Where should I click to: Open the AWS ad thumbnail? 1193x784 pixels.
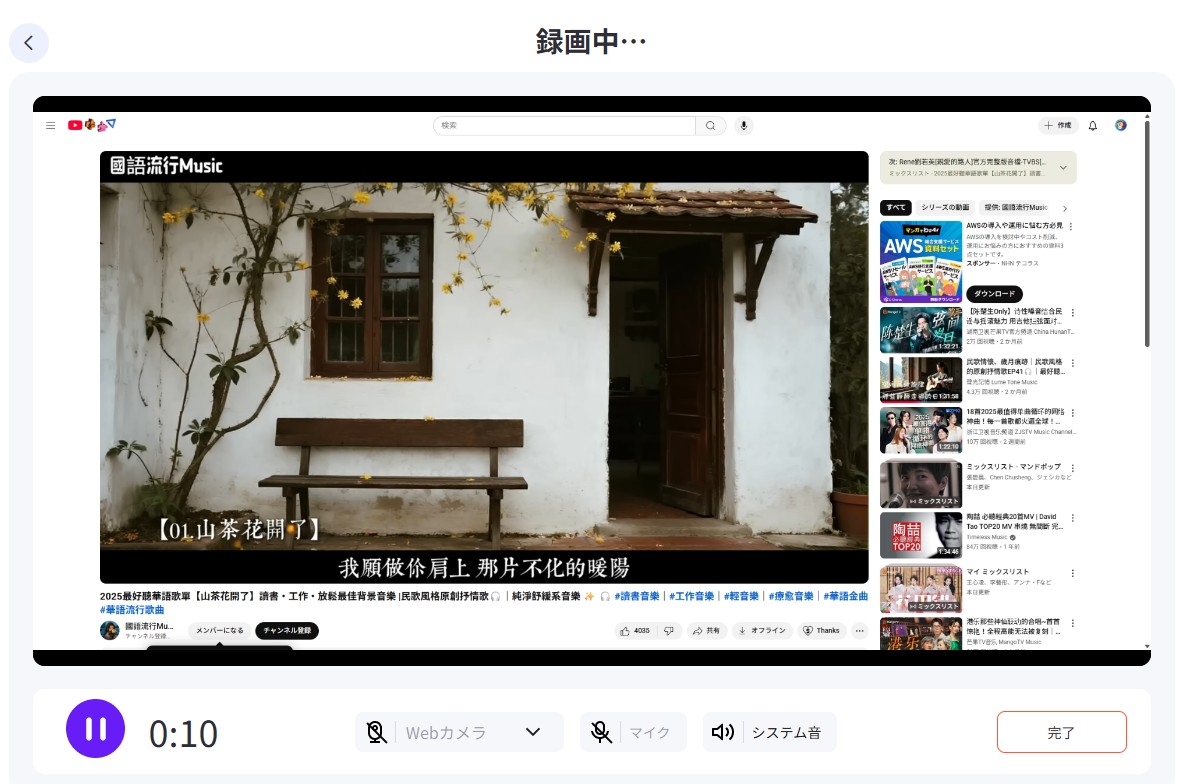[x=921, y=262]
